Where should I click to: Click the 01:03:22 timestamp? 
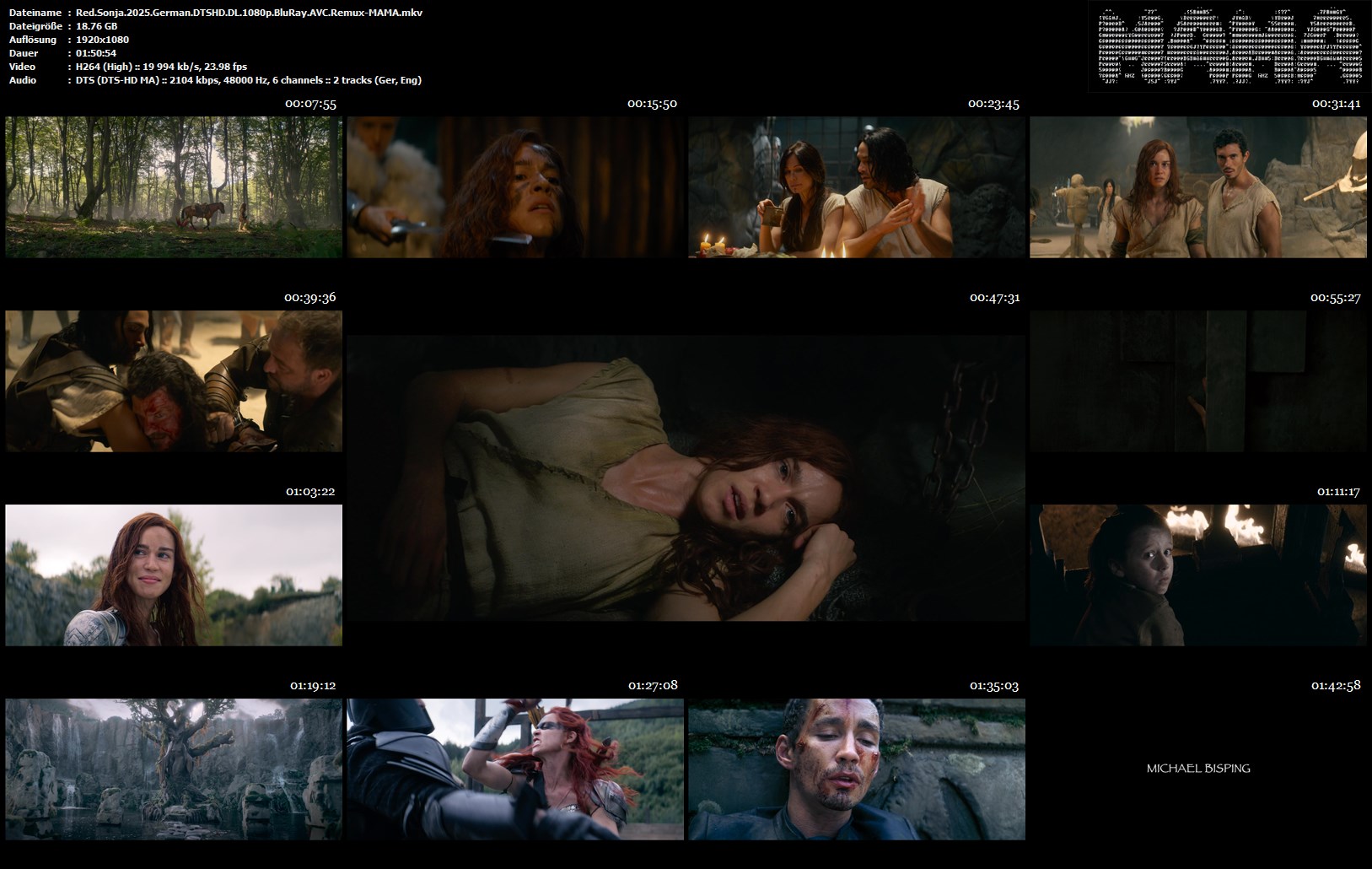point(310,492)
